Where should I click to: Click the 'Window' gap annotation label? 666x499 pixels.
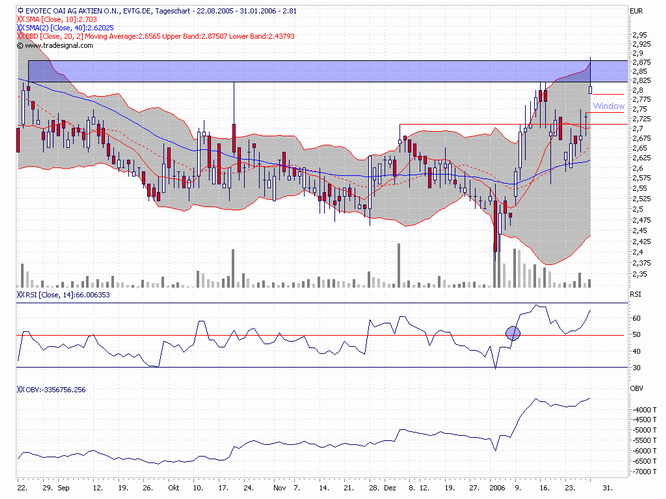[x=607, y=105]
